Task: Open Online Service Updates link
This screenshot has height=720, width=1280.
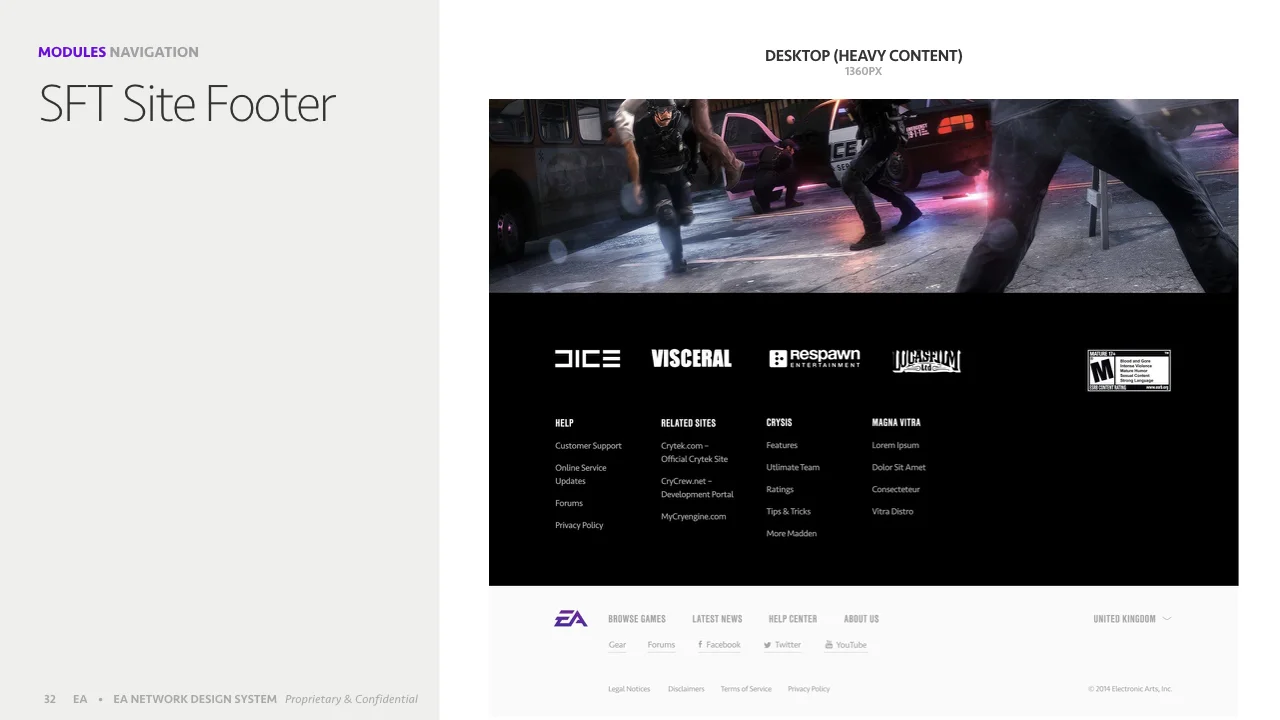Action: pos(581,475)
